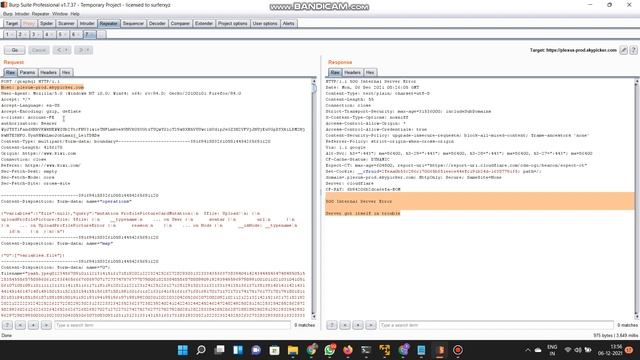This screenshot has width=640, height=360.
Task: Click the Burp Suite taskbar icon
Action: click(440, 350)
